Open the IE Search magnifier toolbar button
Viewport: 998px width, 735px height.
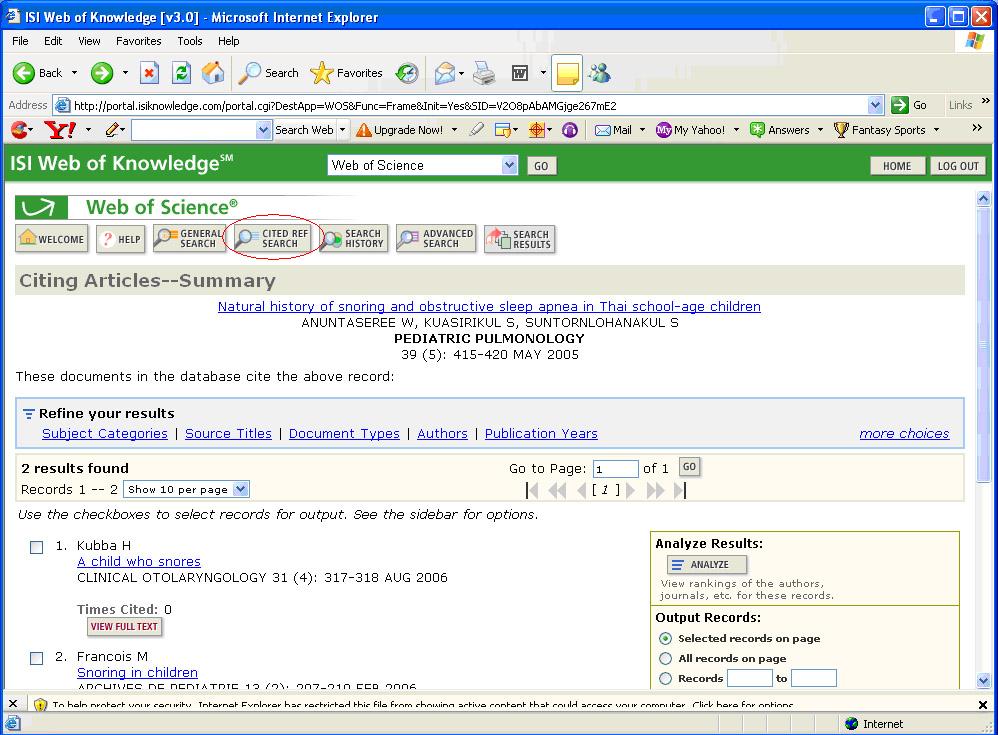click(x=269, y=73)
